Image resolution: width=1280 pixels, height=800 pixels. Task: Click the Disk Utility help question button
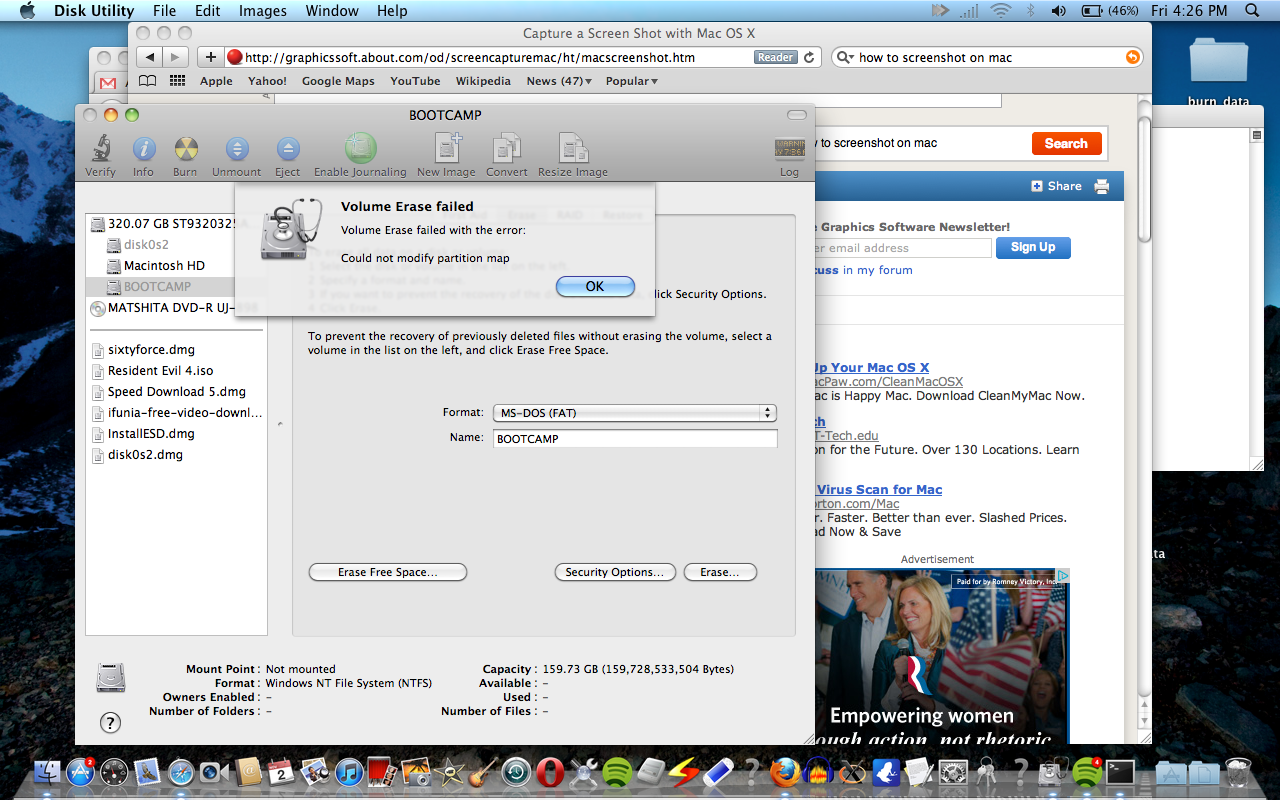[111, 722]
